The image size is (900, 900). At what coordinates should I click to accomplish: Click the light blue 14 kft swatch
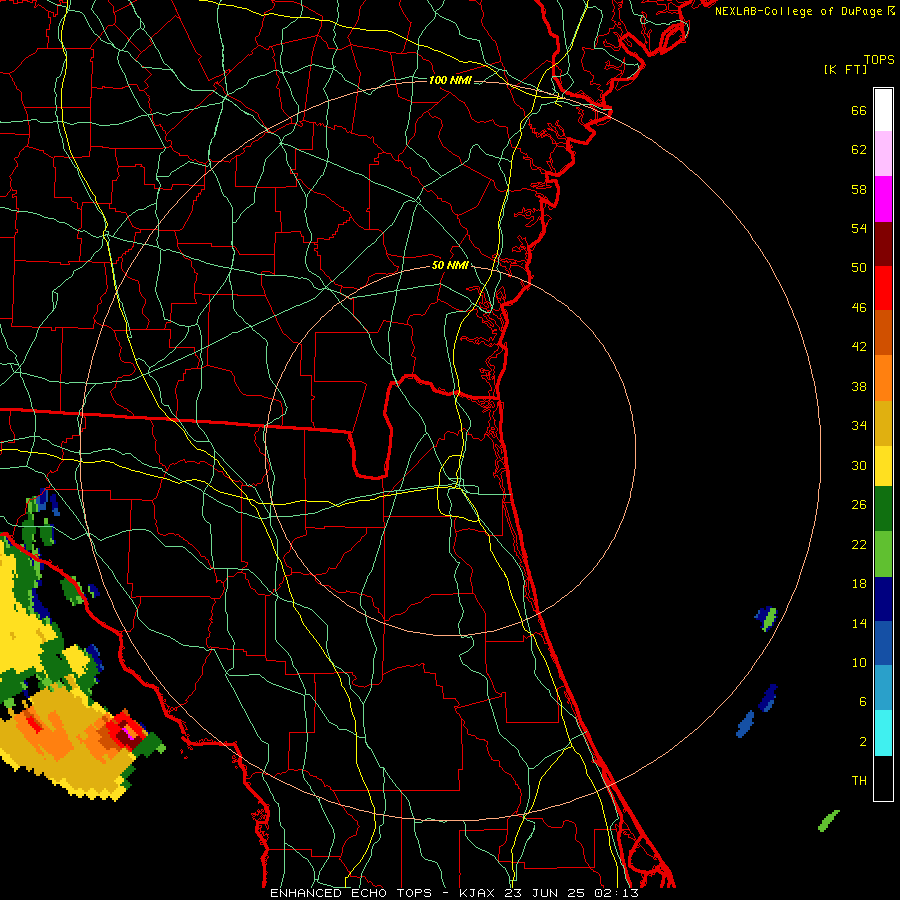883,688
